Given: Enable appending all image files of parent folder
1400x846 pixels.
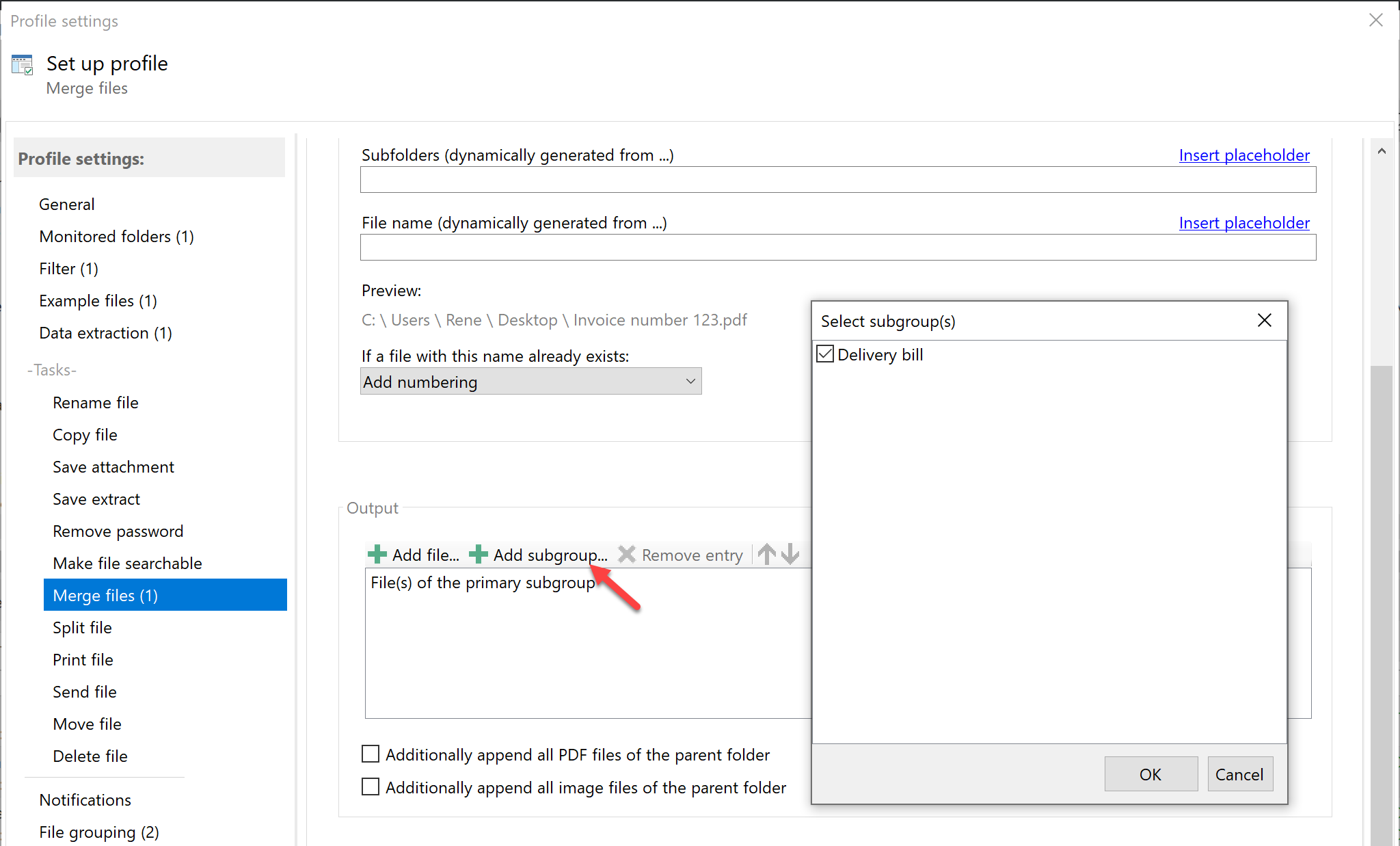Looking at the screenshot, I should tap(371, 787).
